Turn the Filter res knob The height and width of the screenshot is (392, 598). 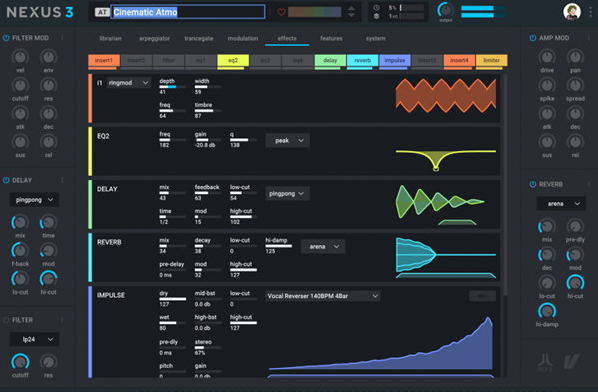[48, 362]
